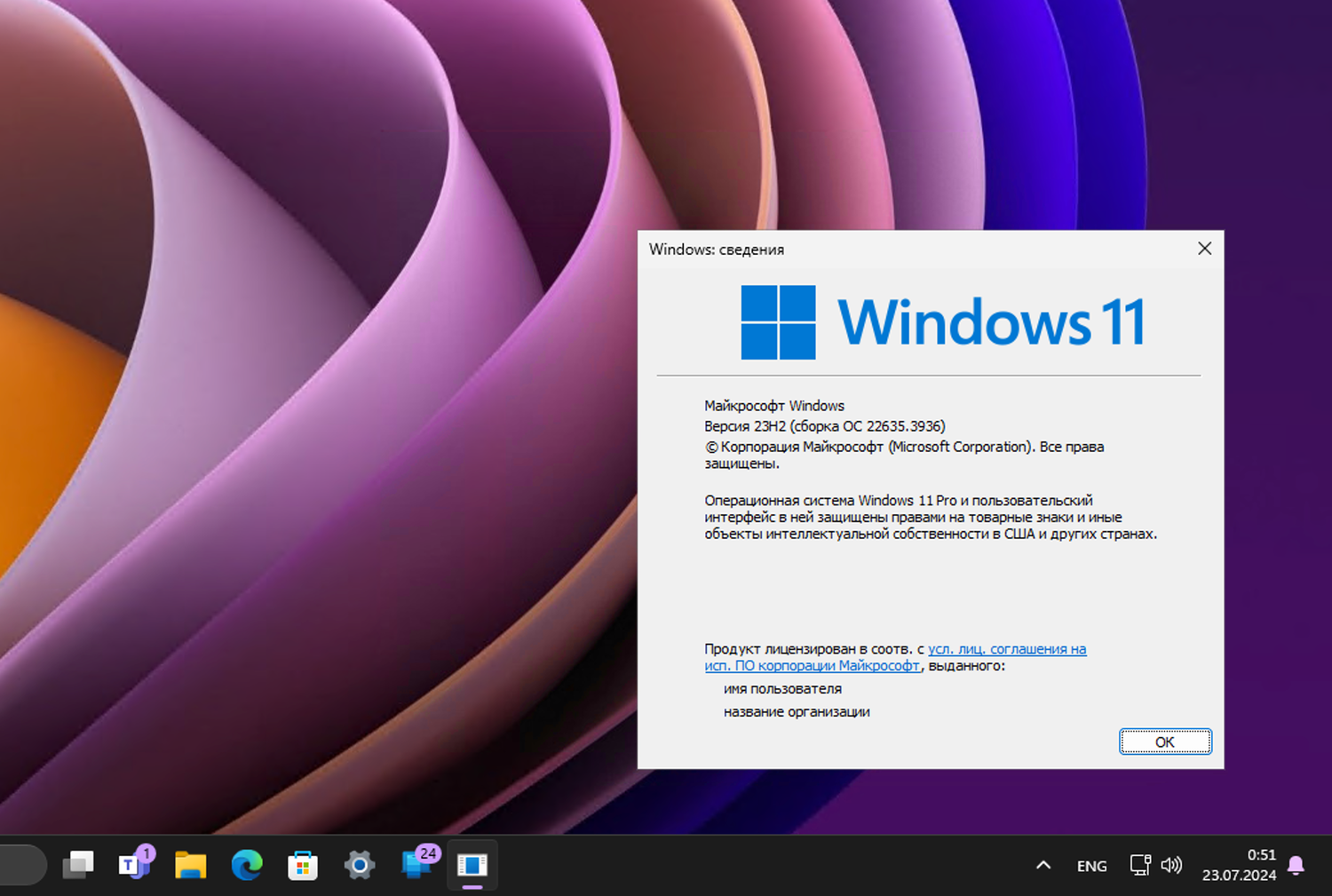Click OK to dismiss the dialog

[1164, 741]
